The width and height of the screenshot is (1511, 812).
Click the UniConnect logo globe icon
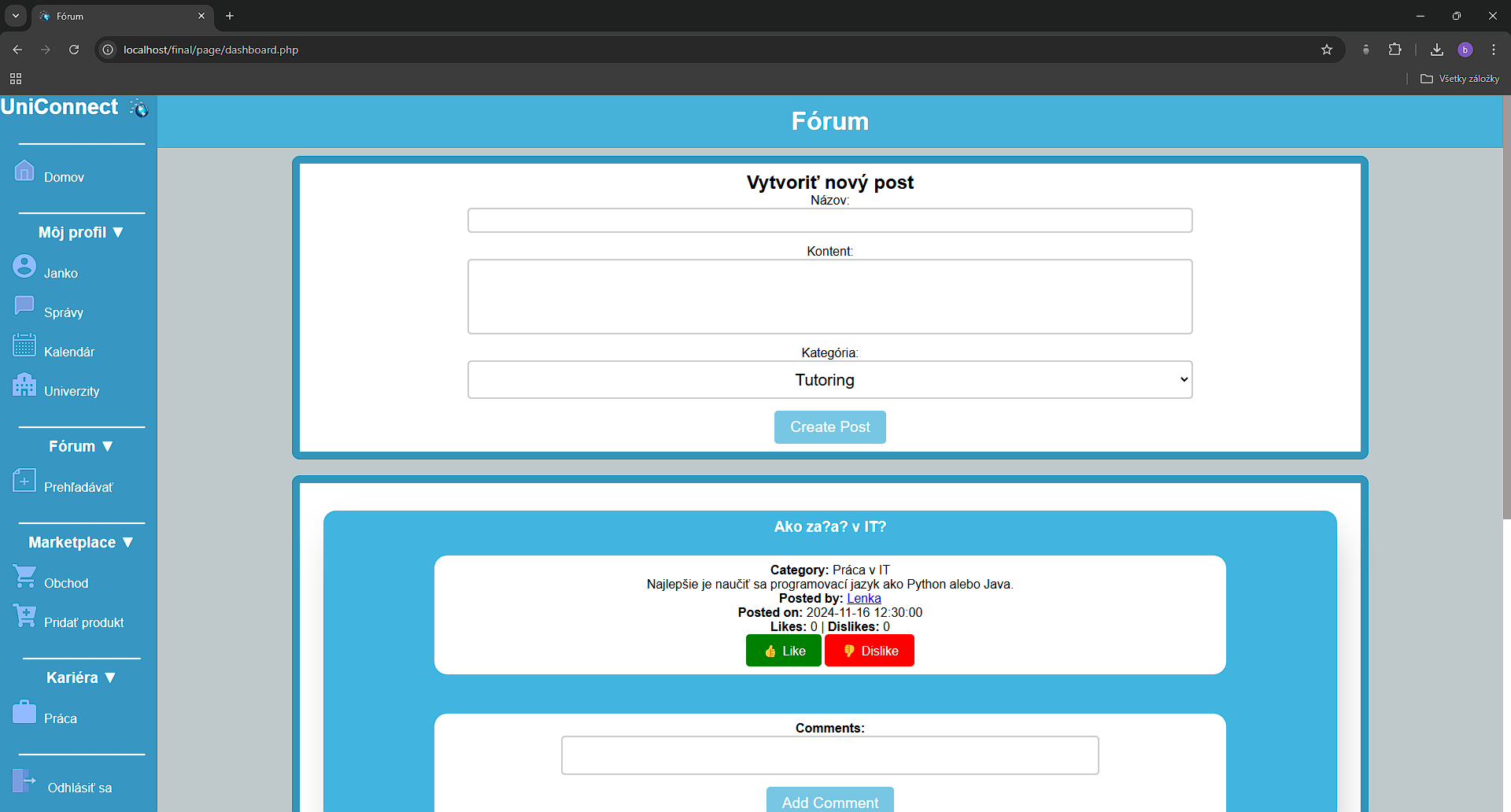click(139, 108)
